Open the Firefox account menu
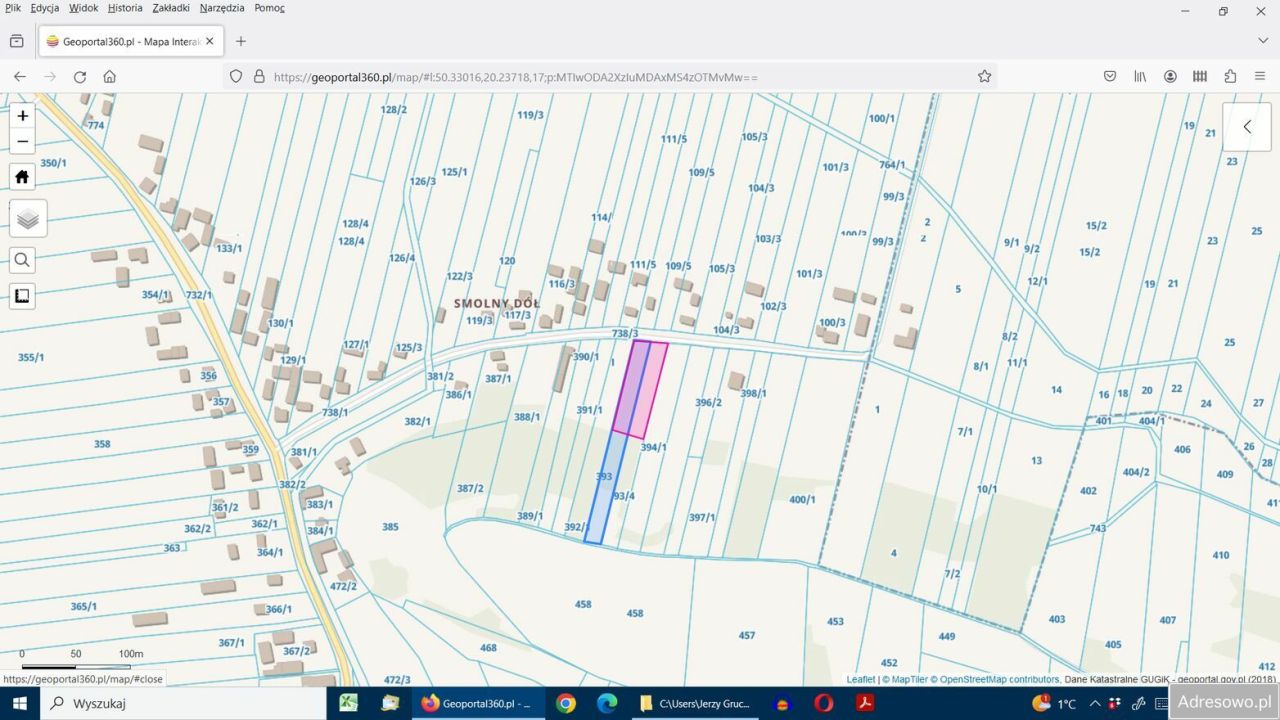Screen dimensions: 1280x720 pyautogui.click(x=1170, y=76)
